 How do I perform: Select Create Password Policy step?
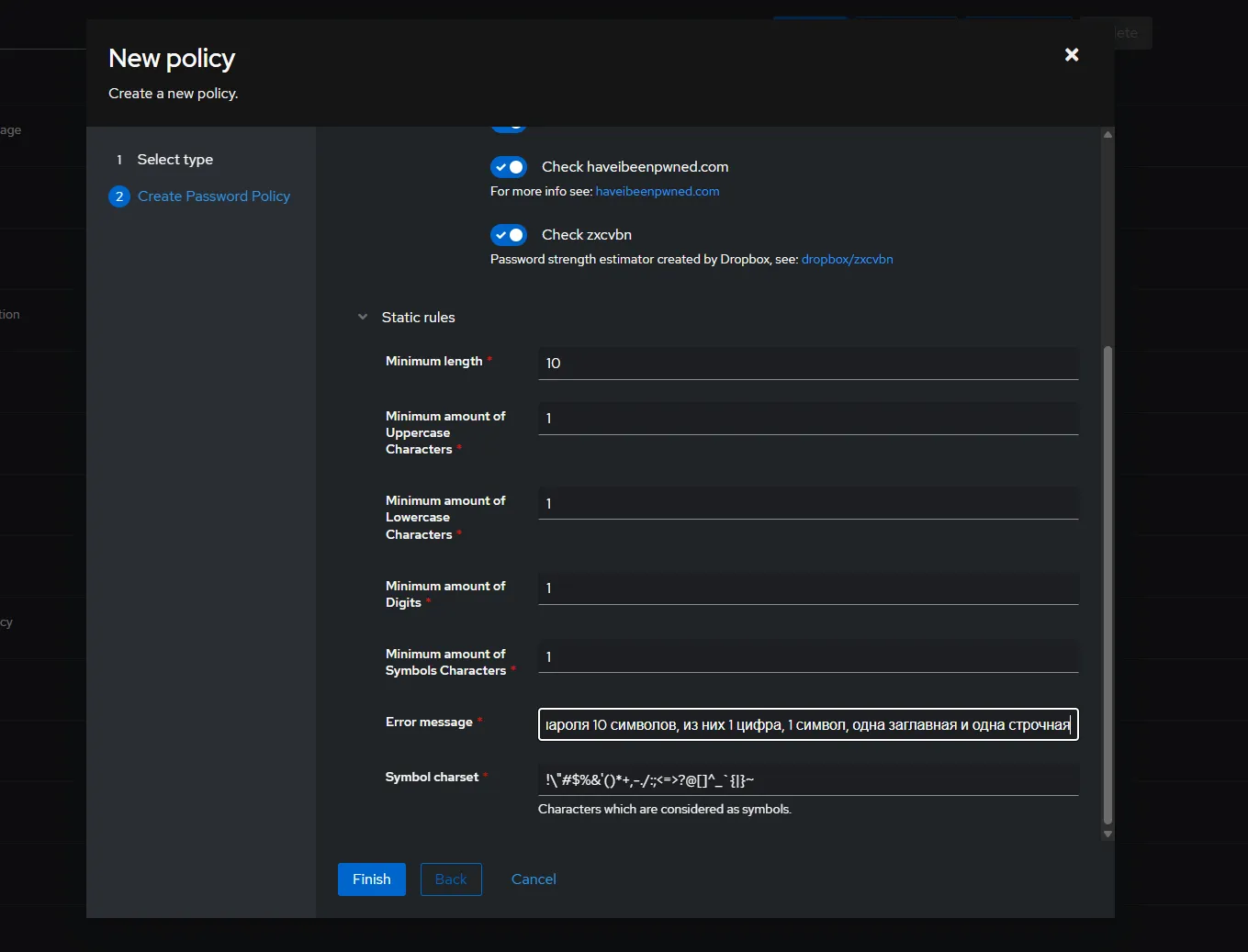point(213,196)
